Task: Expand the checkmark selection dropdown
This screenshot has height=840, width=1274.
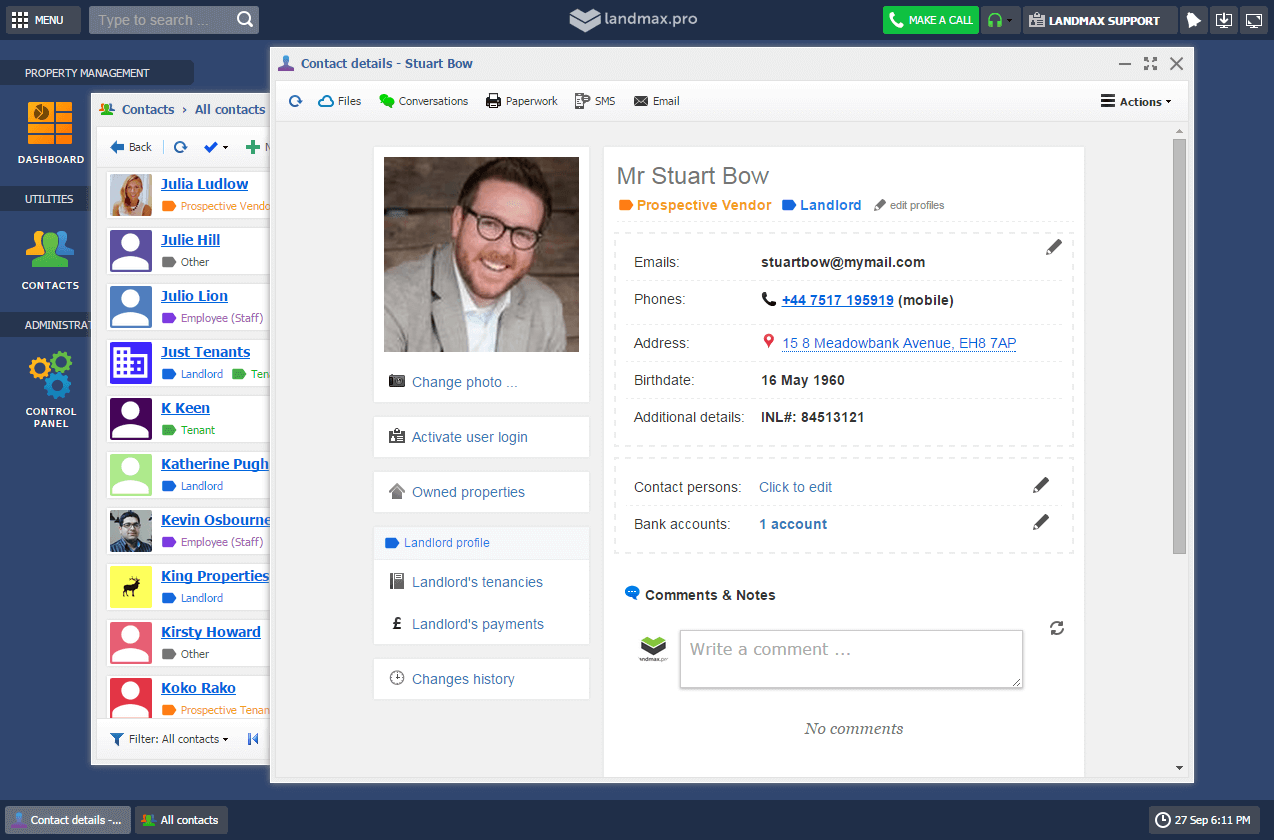Action: 216,147
